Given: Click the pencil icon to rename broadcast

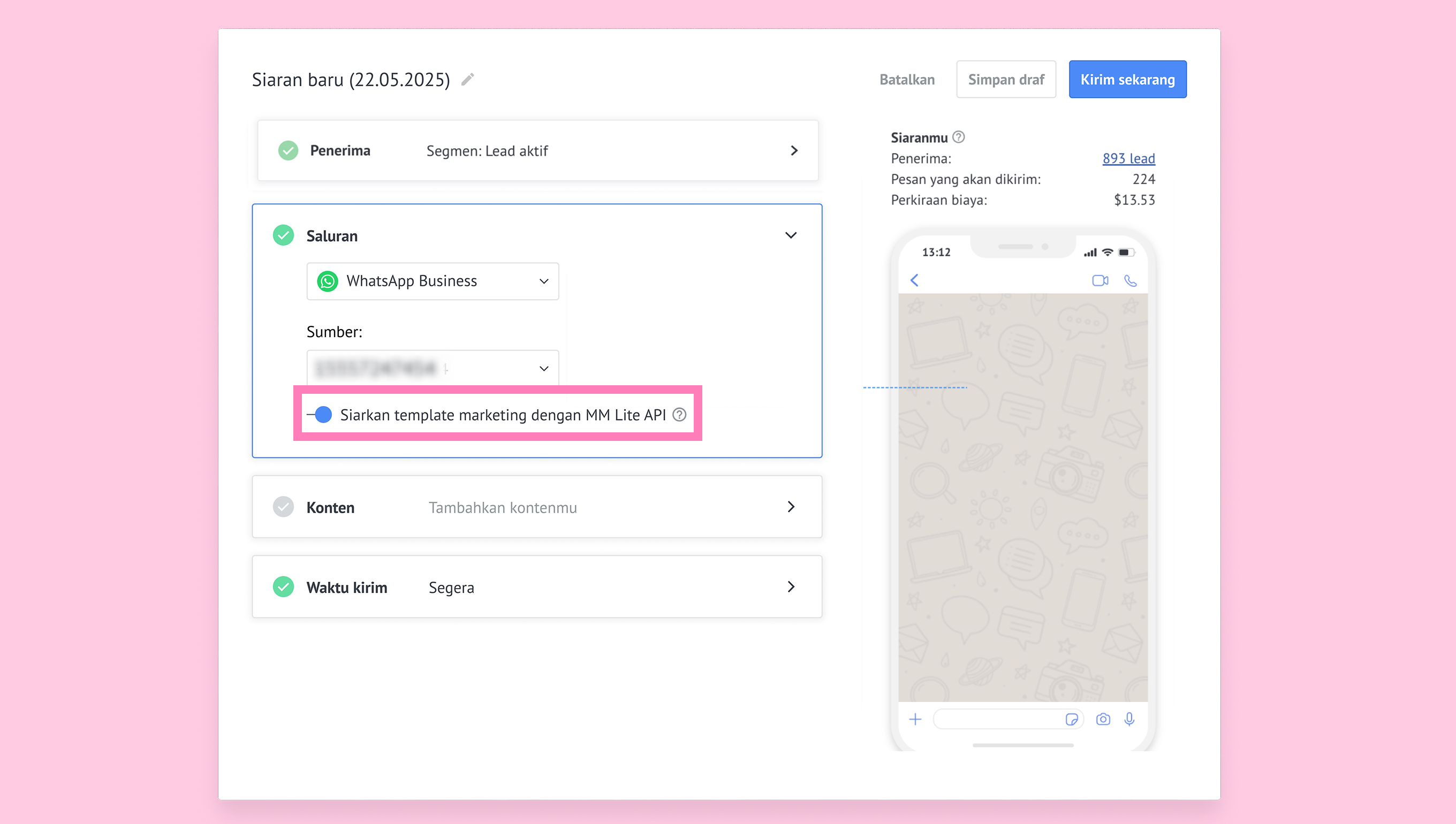Looking at the screenshot, I should point(468,79).
